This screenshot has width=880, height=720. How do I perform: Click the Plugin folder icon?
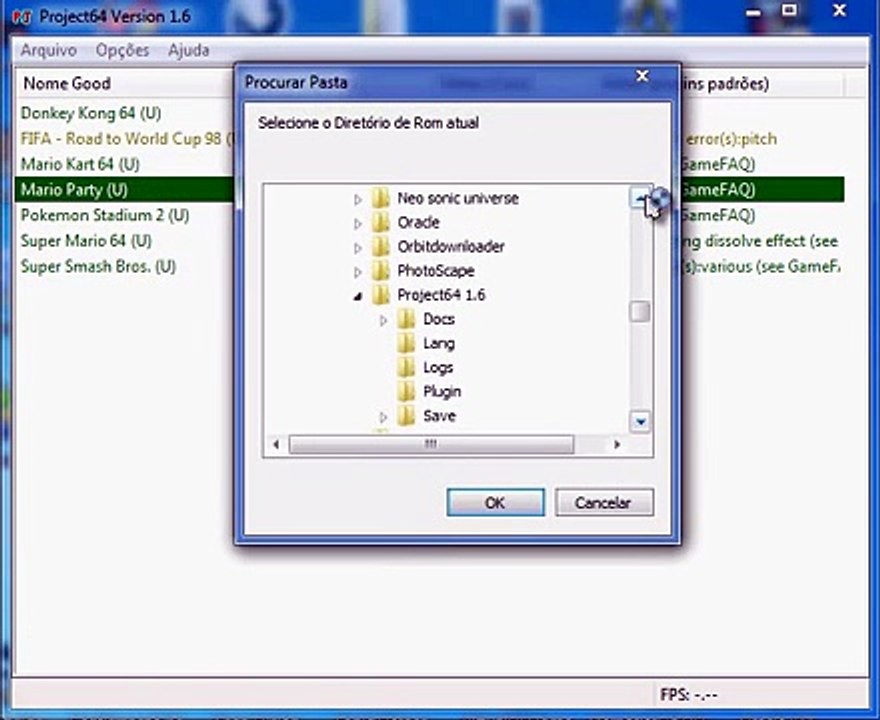coord(406,391)
